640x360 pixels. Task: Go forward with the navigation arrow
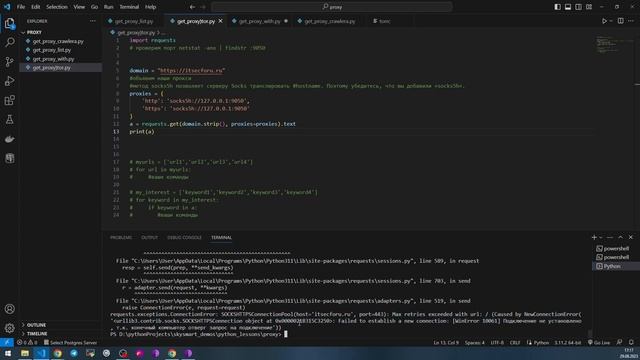click(203, 7)
